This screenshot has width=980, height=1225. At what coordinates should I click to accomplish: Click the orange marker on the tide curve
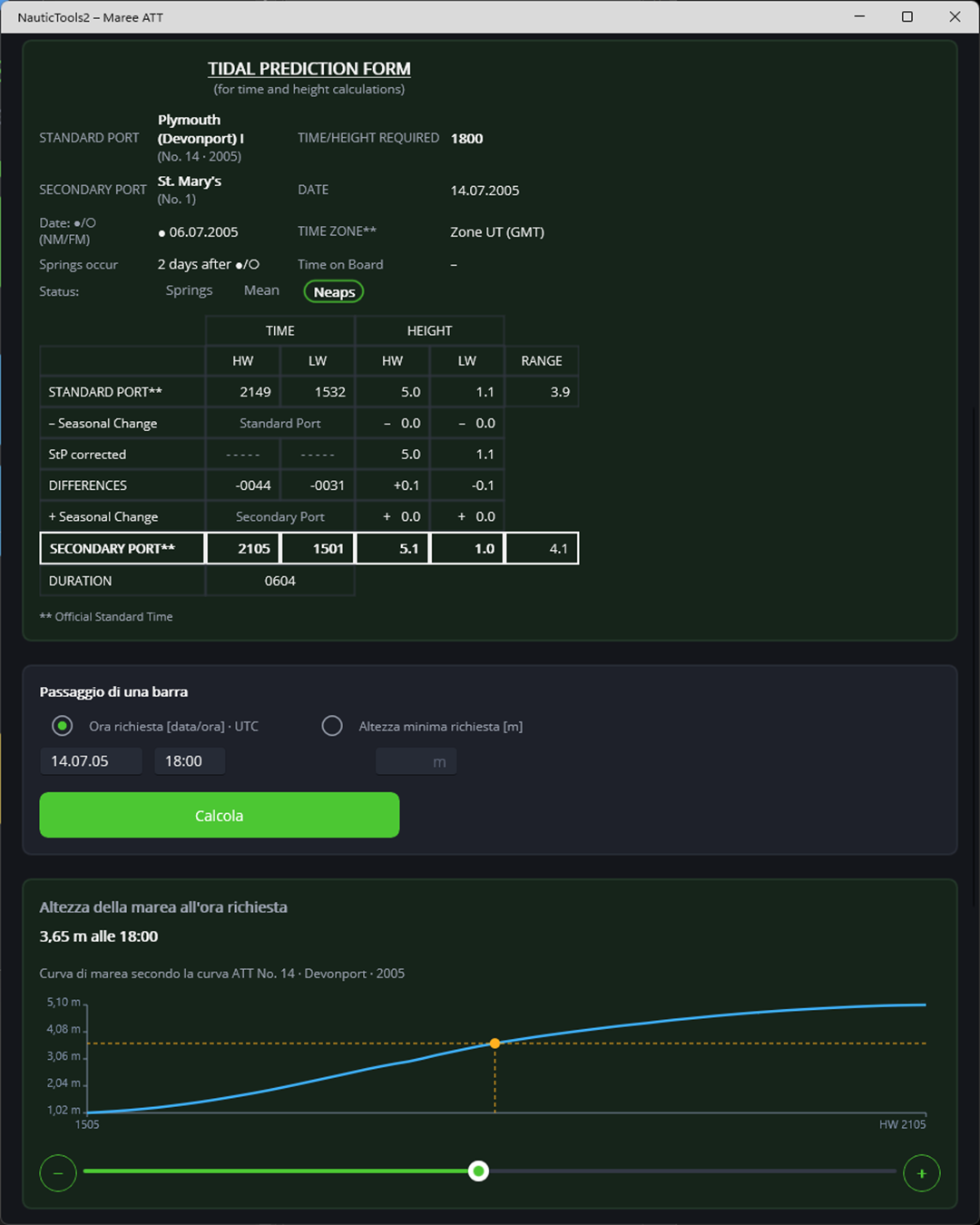[495, 1044]
